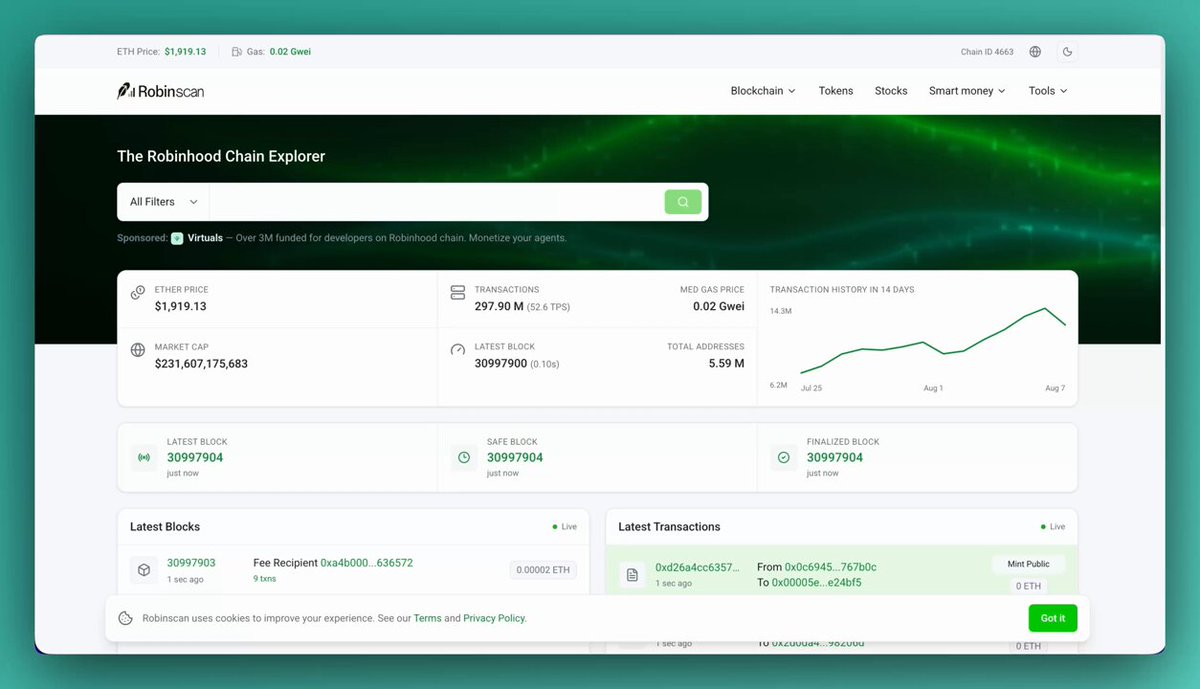This screenshot has width=1200, height=689.
Task: Click the gauge icon beside Latest Block 30997900
Action: tap(458, 350)
